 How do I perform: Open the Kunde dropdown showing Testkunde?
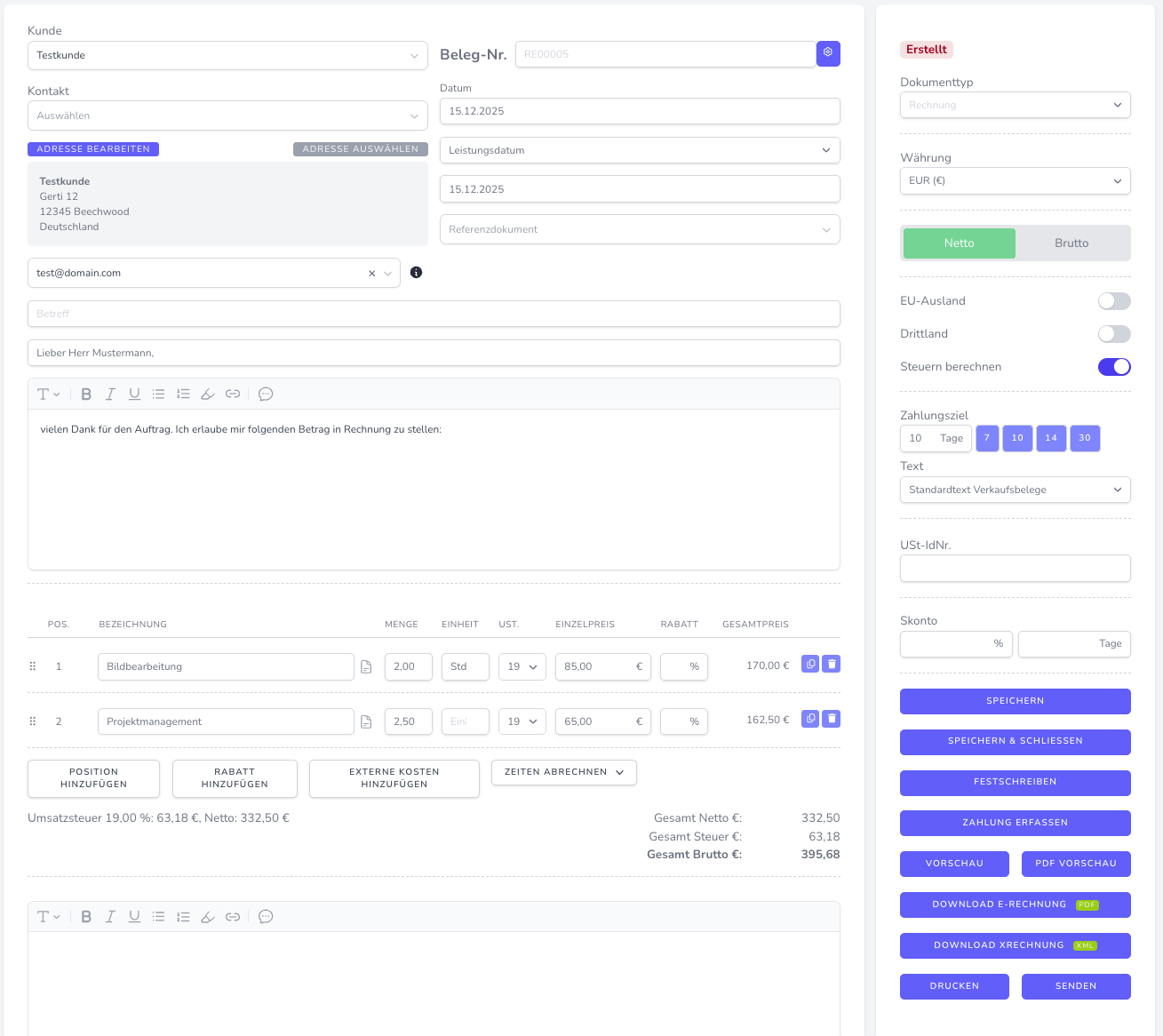click(227, 55)
